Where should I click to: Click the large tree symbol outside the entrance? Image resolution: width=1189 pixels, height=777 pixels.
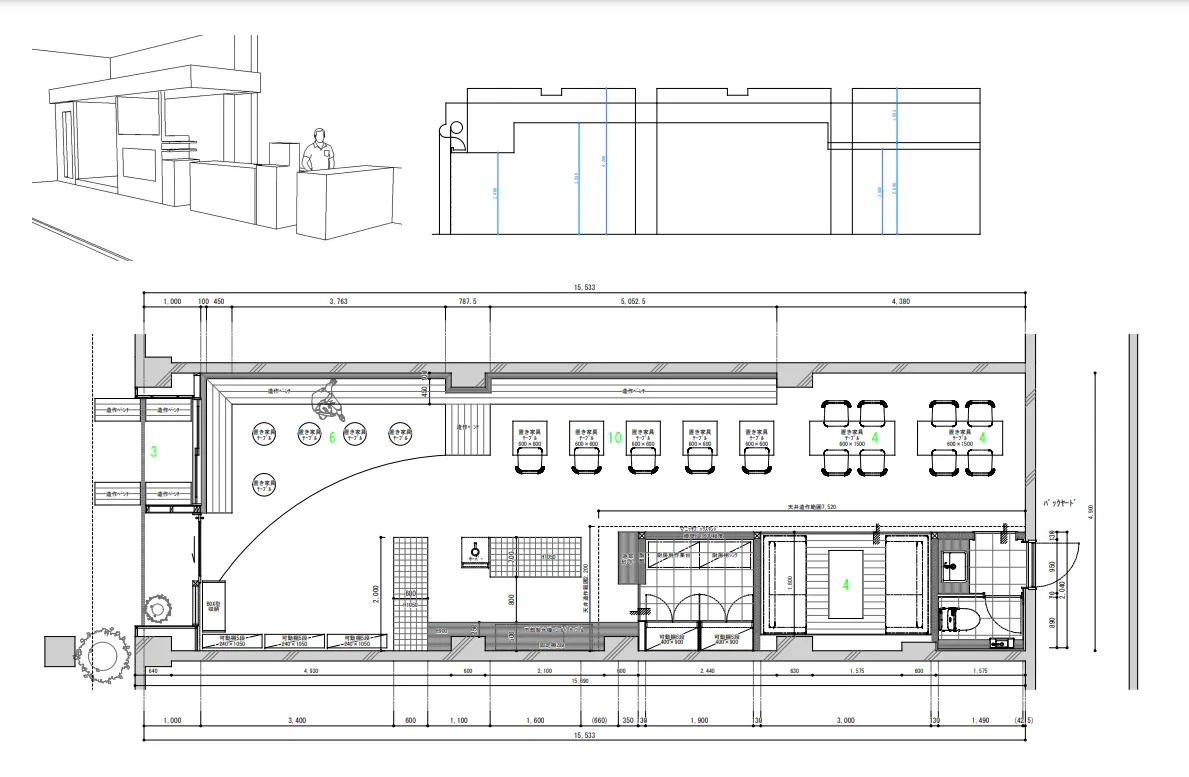tap(102, 656)
